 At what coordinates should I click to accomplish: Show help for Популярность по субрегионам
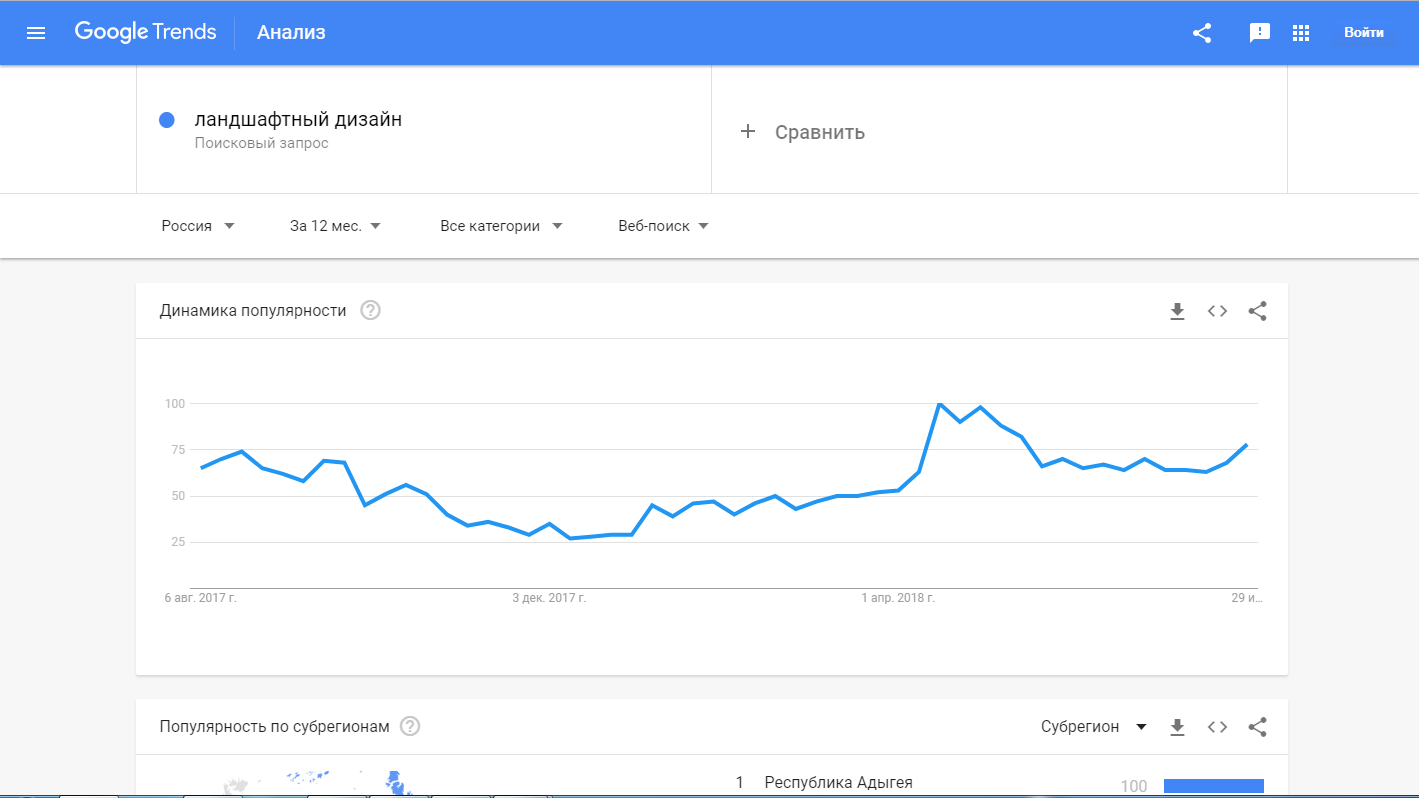click(410, 727)
